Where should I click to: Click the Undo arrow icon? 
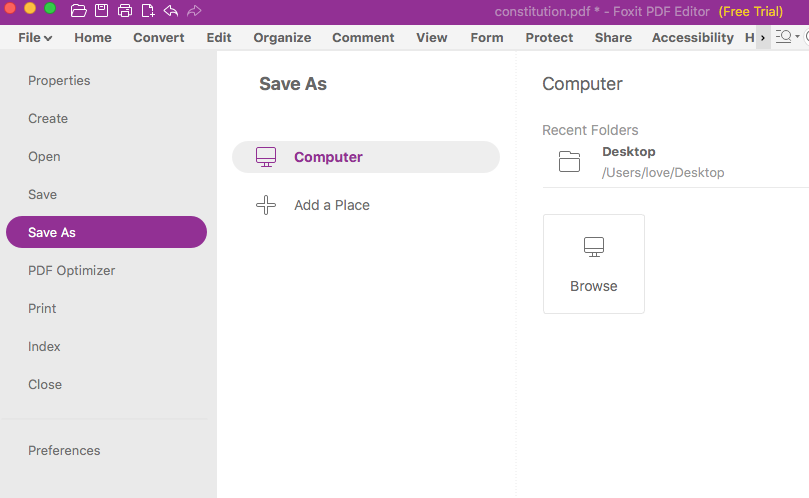[x=171, y=11]
